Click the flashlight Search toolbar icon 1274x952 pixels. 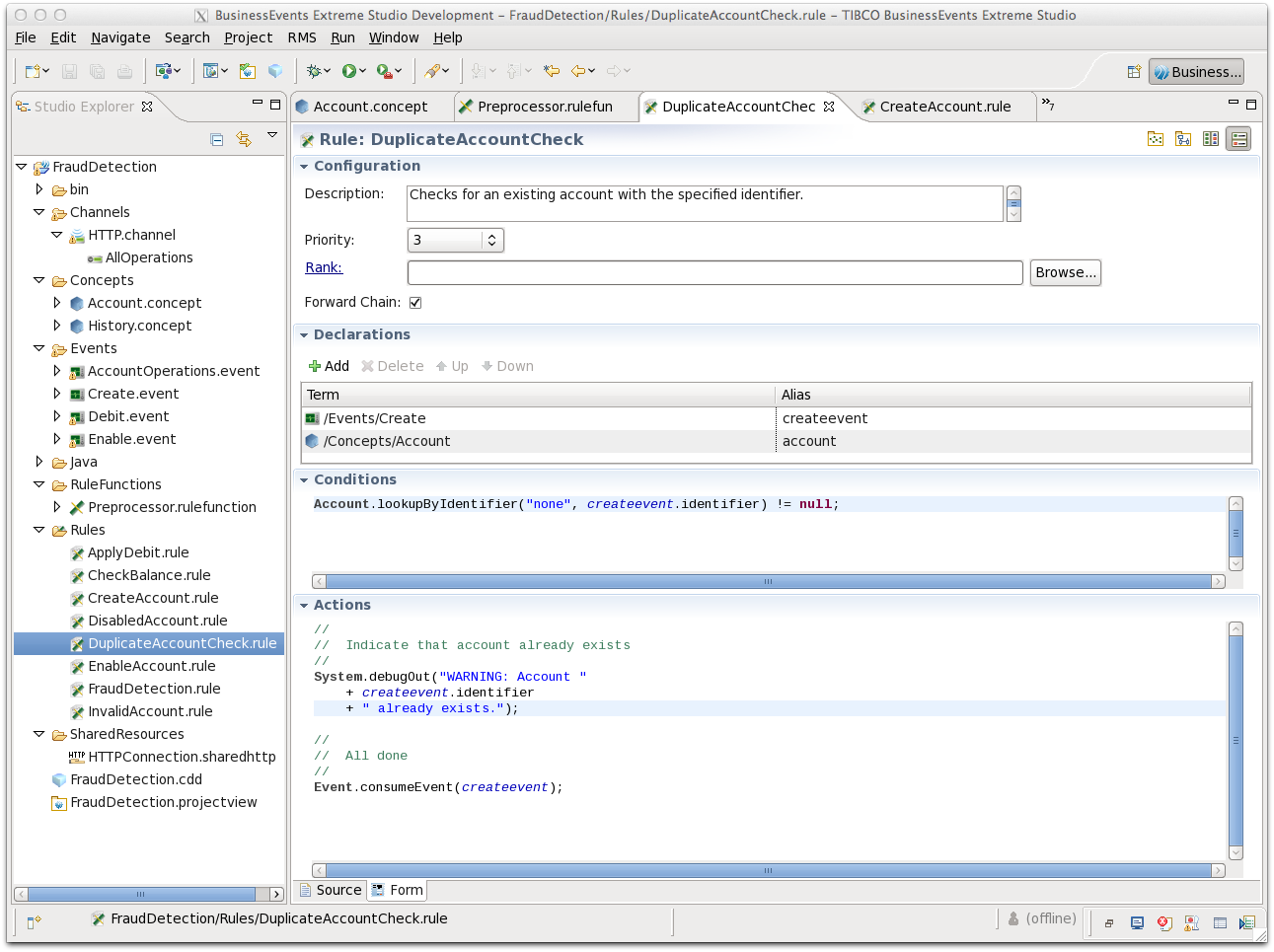click(x=432, y=71)
